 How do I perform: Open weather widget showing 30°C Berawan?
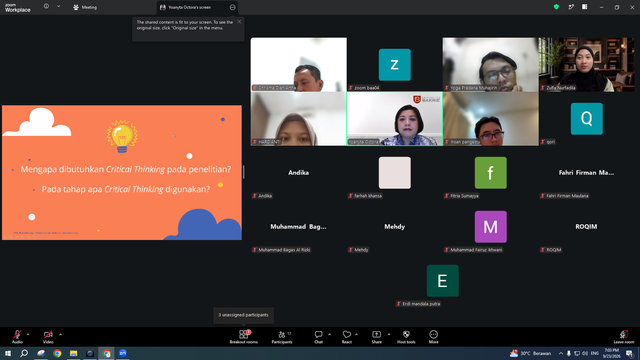(x=530, y=353)
